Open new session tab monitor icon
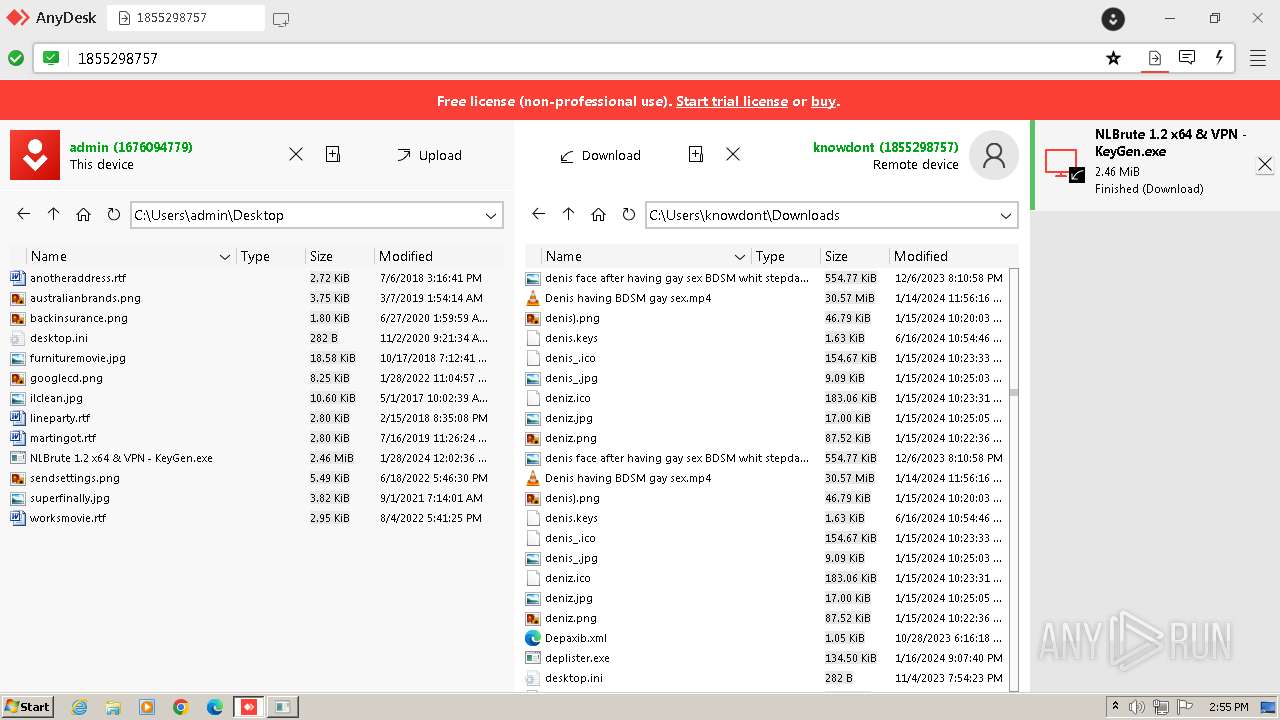 click(x=281, y=18)
